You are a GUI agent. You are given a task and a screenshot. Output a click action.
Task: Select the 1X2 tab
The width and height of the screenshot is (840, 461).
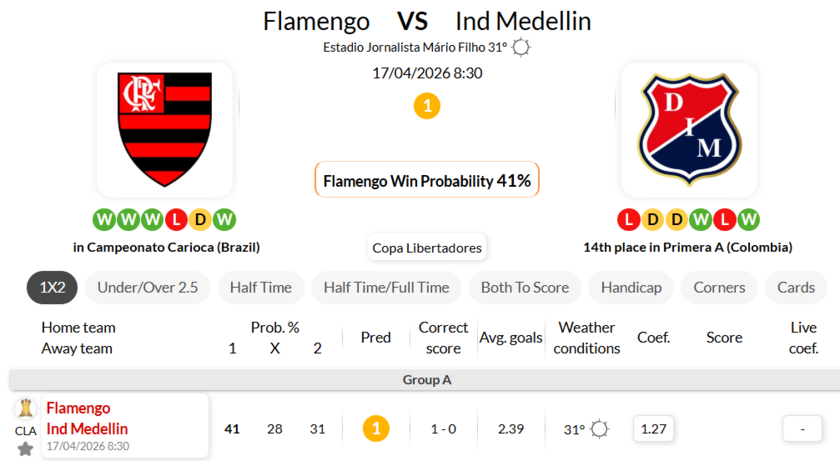(52, 287)
